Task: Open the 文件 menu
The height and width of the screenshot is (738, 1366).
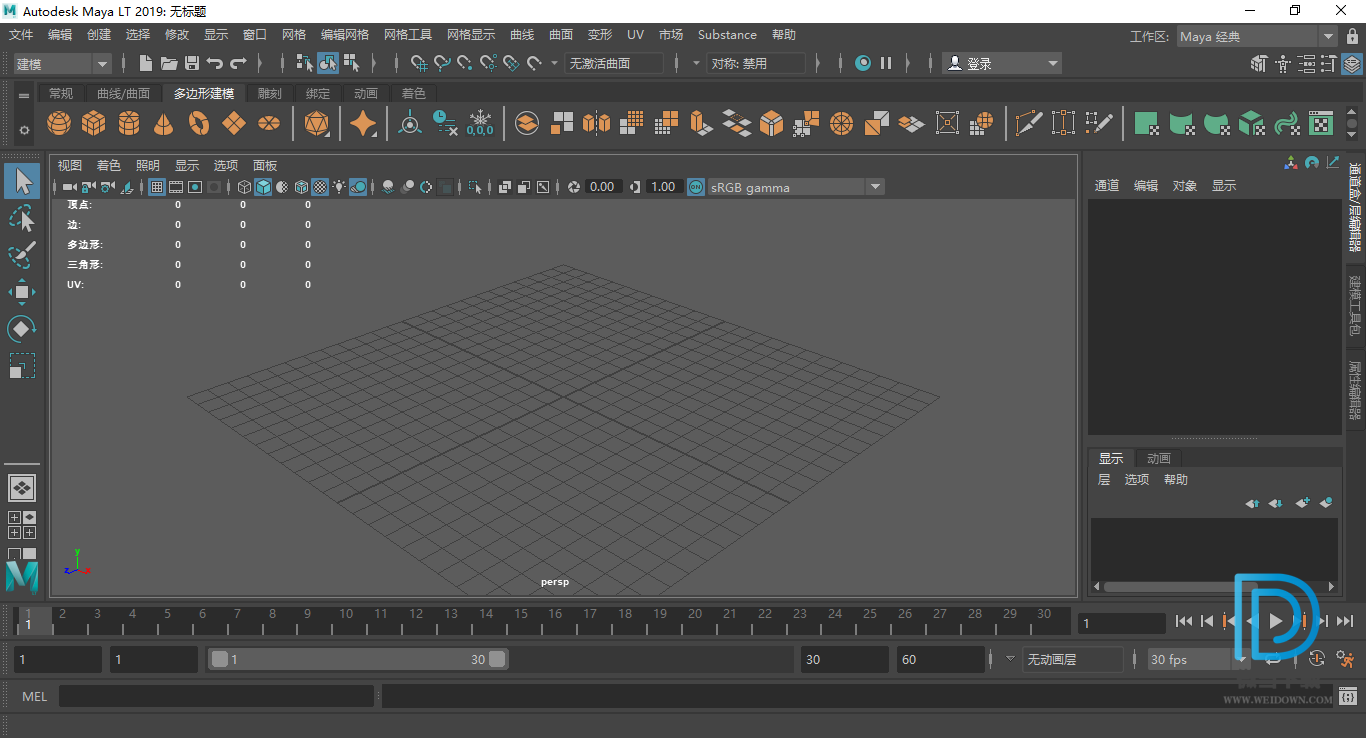Action: (x=21, y=34)
